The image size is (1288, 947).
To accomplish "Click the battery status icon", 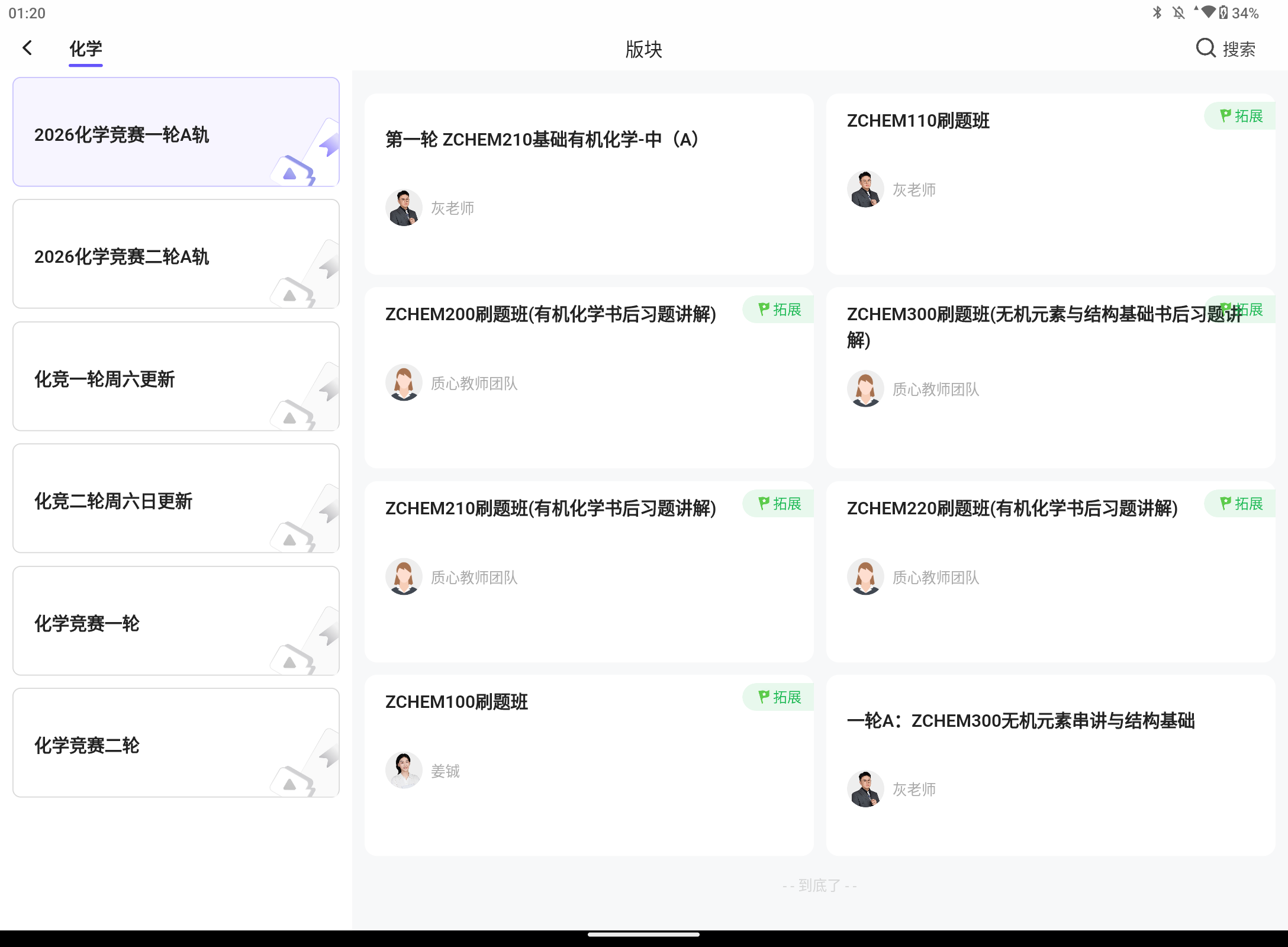I will tap(1224, 12).
